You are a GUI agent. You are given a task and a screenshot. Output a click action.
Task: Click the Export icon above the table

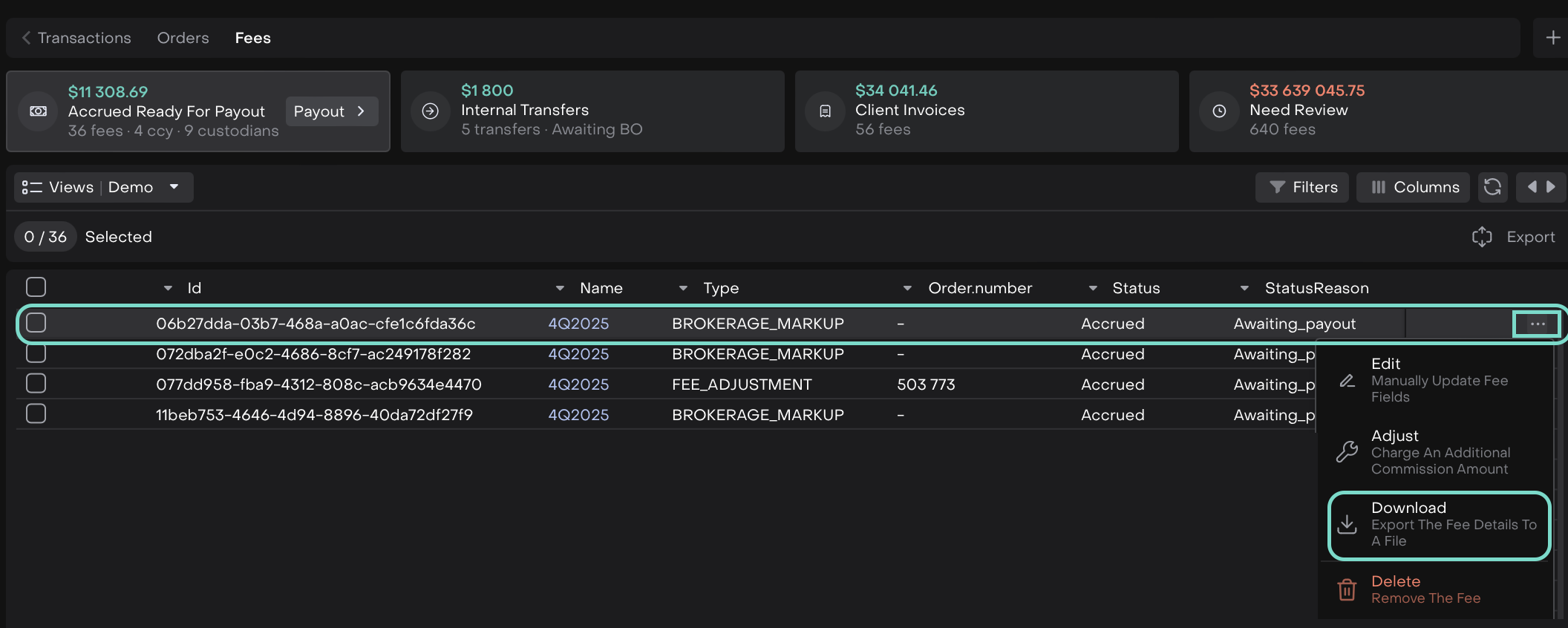coord(1482,237)
